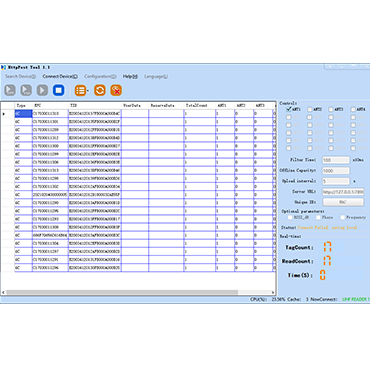Click the MAC Unique ID button
370x370 pixels.
(343, 202)
